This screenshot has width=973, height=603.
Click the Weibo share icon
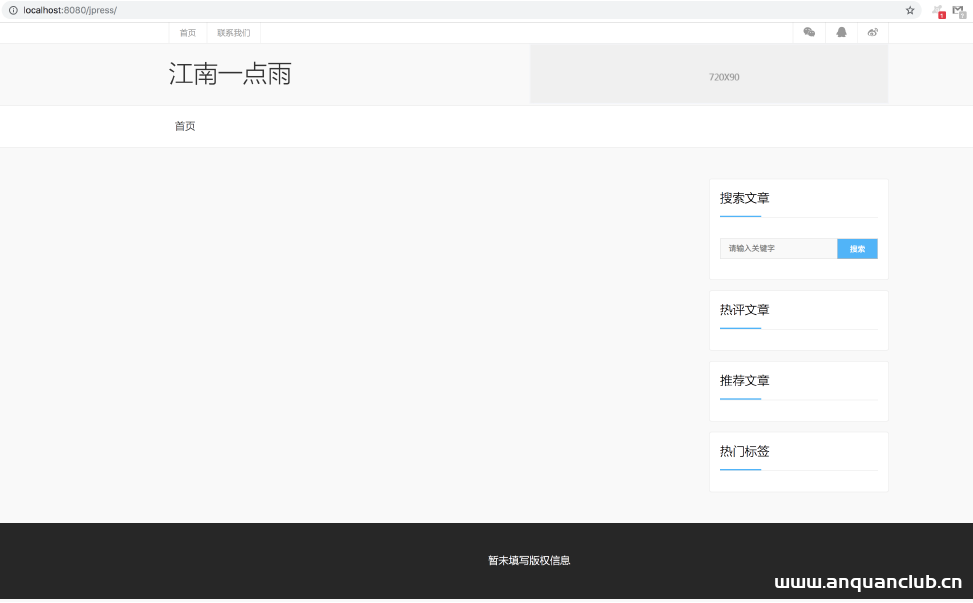(x=872, y=32)
